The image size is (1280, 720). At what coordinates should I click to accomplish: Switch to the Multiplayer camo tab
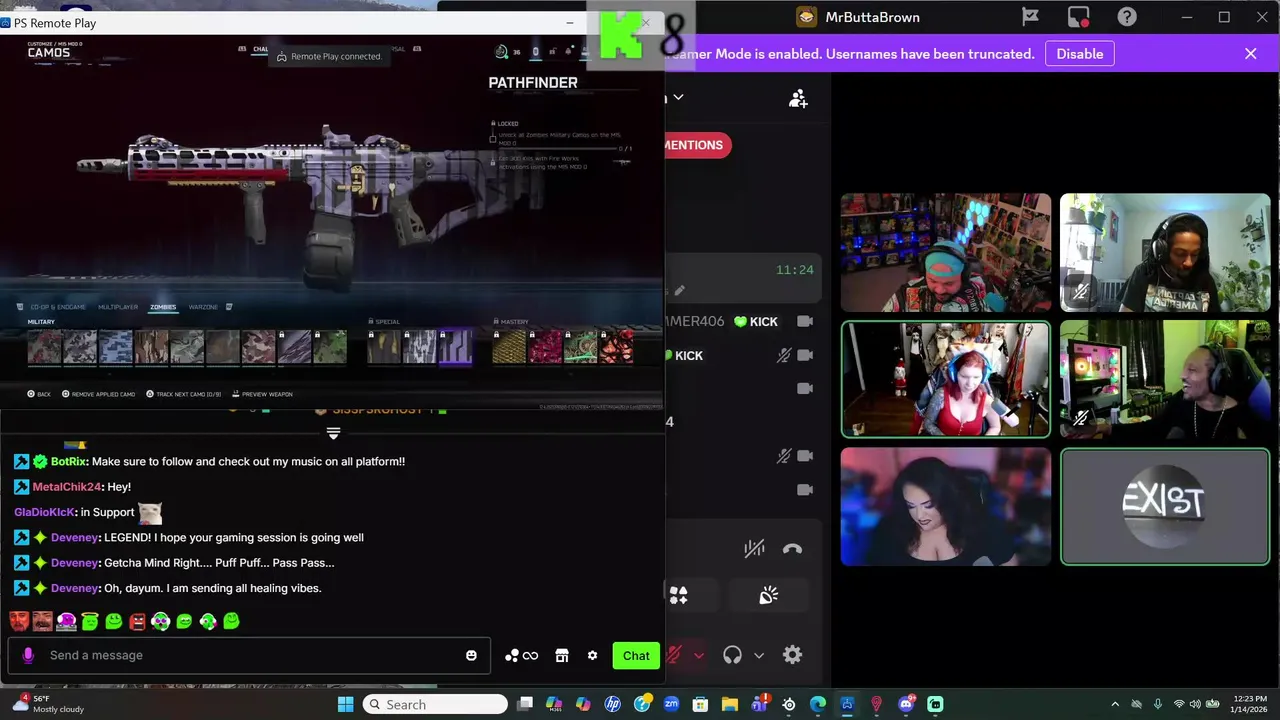coord(118,307)
